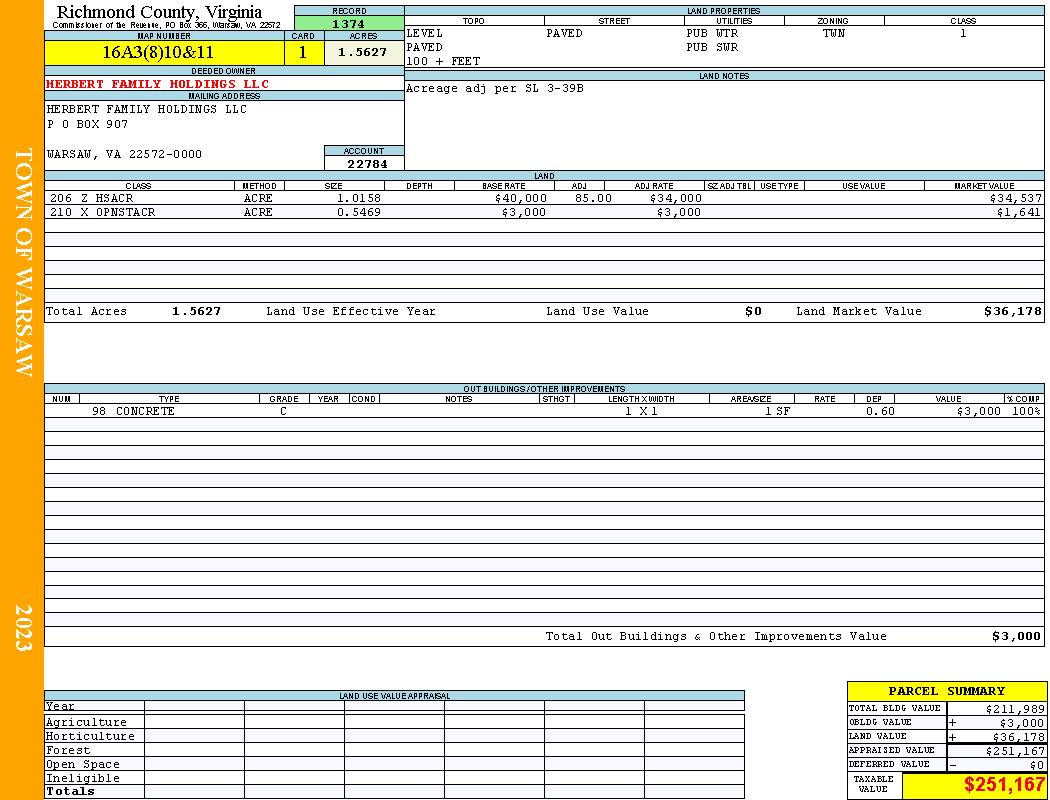Click zoning value TWN

(x=834, y=33)
